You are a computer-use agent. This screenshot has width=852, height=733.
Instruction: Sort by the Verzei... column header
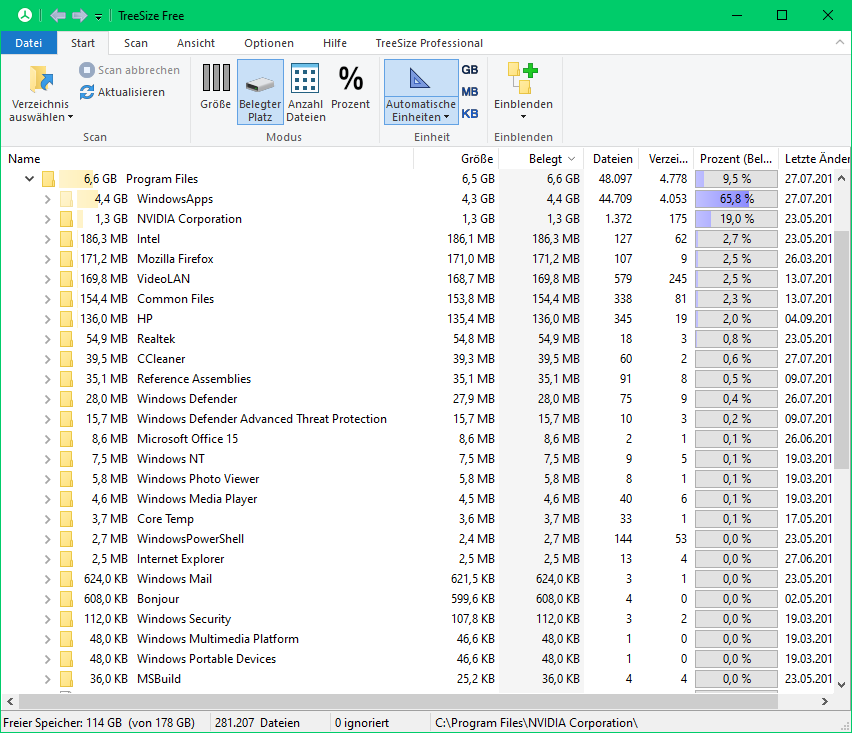pos(667,159)
